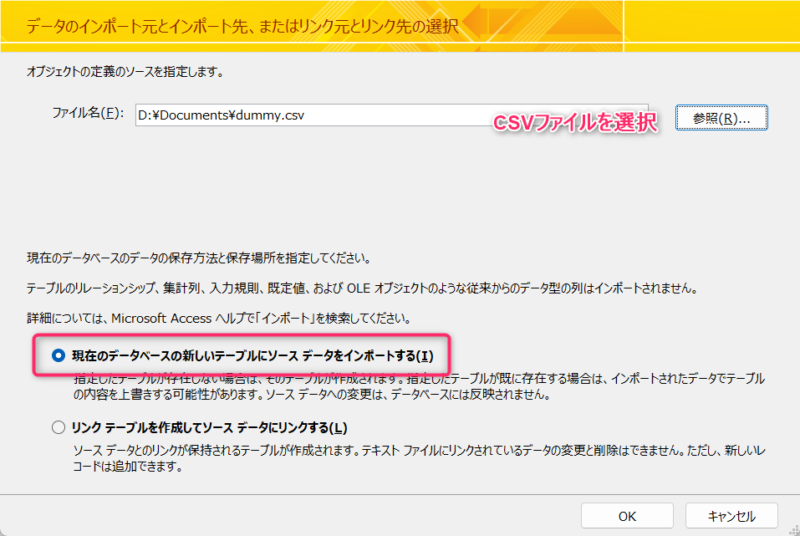Click the ファイル名(F): label
The image size is (800, 536).
(88, 113)
